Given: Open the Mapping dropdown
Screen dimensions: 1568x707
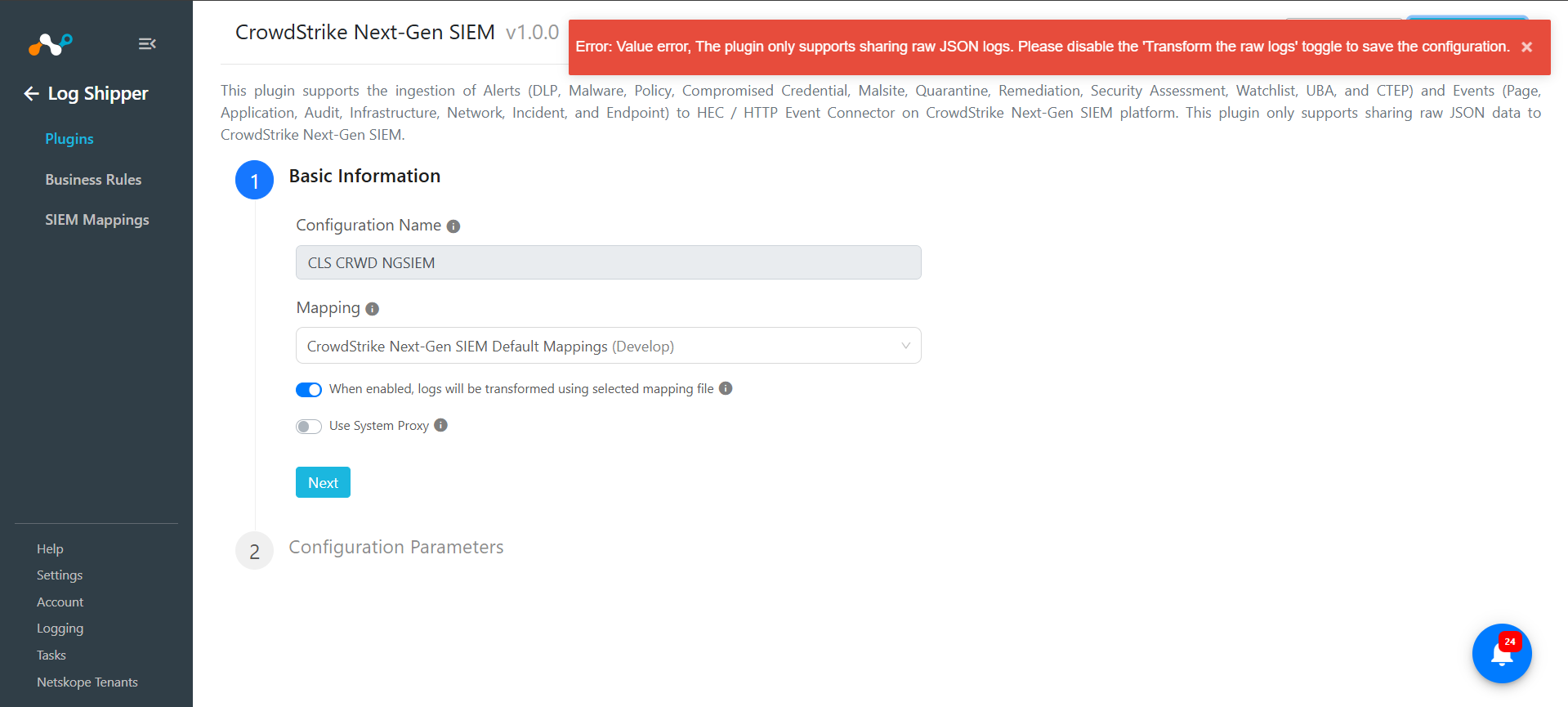Looking at the screenshot, I should 608,346.
